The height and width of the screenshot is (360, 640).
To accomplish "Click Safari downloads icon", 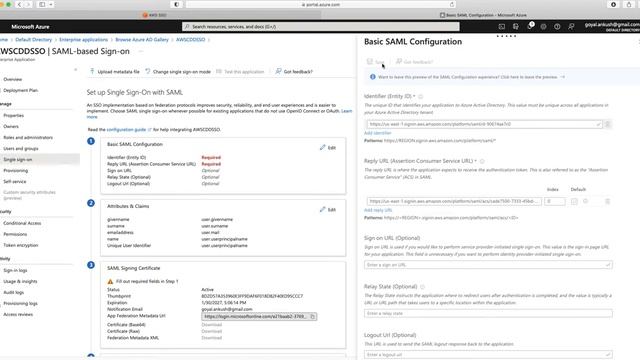I will click(613, 4).
